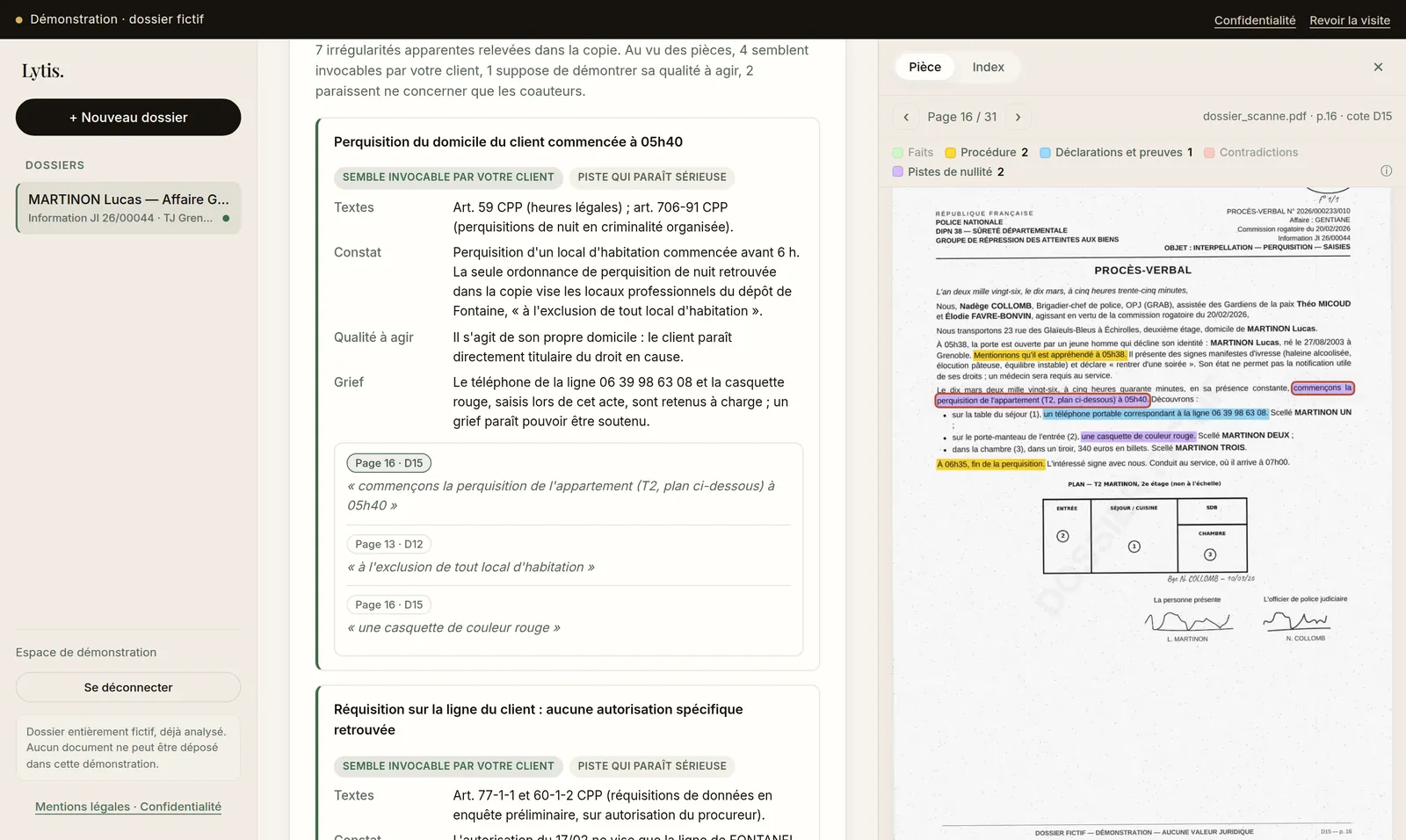Click the Perquisition du domicile card title
This screenshot has width=1406, height=840.
508,142
